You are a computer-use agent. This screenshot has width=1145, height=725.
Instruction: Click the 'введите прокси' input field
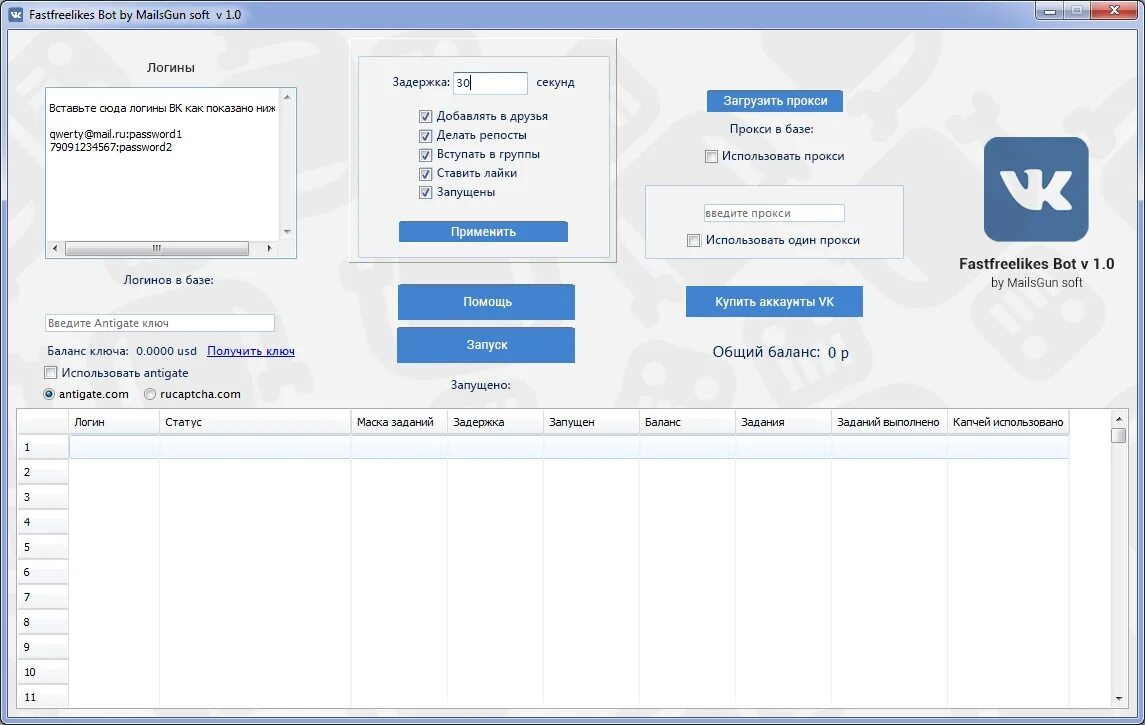point(774,213)
